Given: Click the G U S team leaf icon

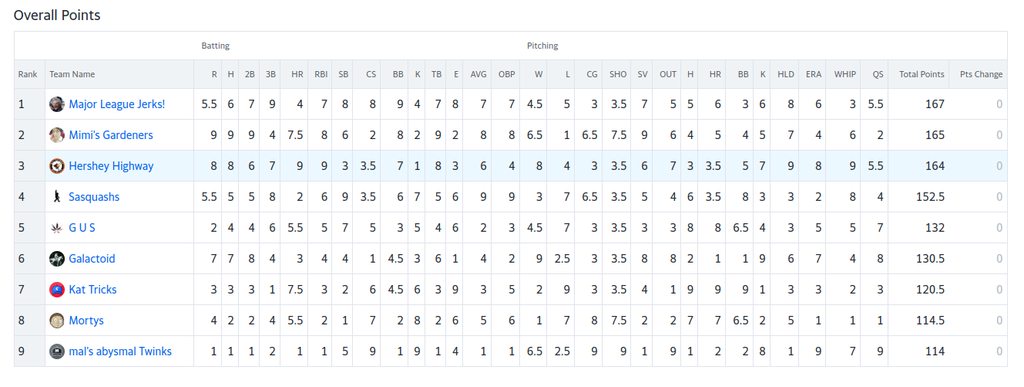Looking at the screenshot, I should tap(57, 228).
